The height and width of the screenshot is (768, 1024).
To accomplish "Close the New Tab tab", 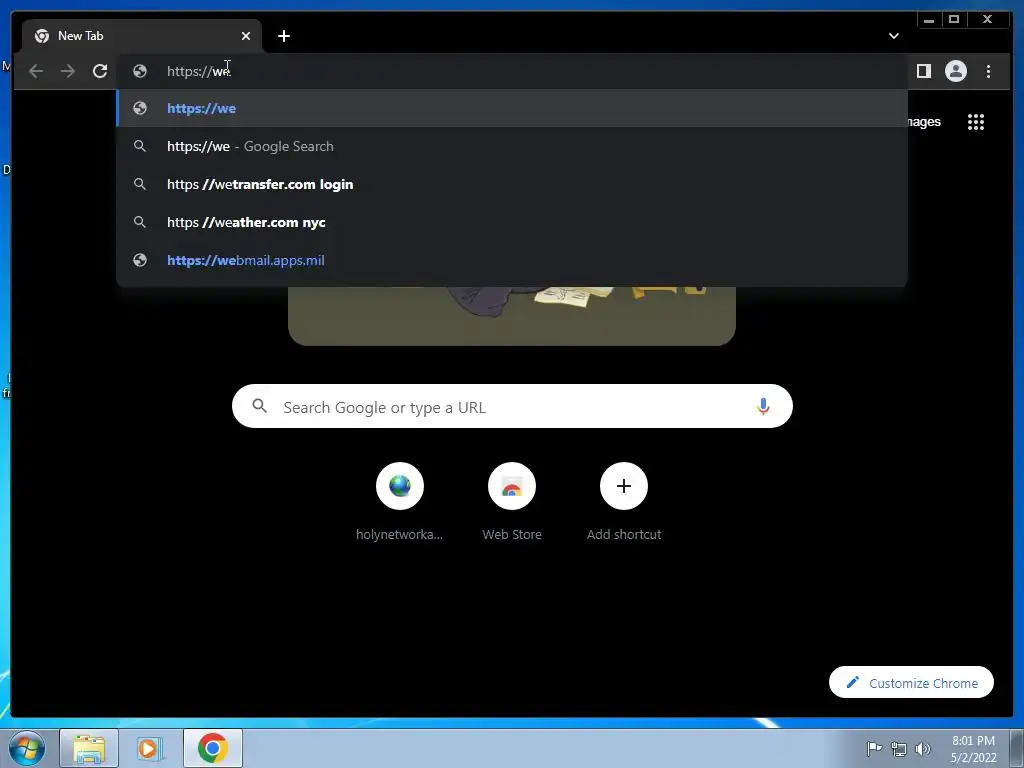I will [246, 36].
